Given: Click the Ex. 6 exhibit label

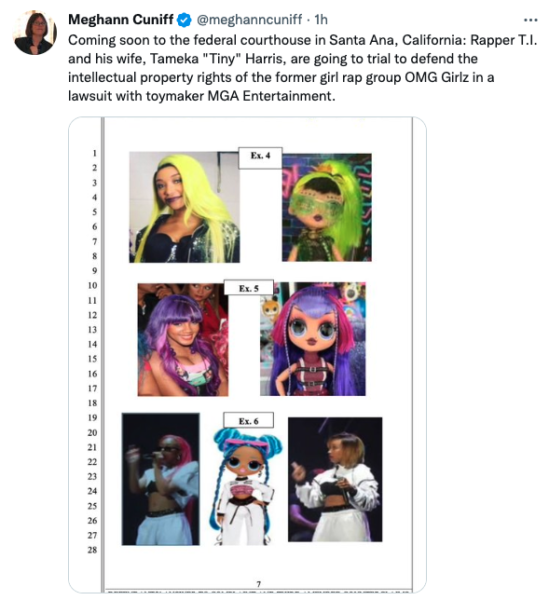Looking at the screenshot, I should (x=249, y=420).
